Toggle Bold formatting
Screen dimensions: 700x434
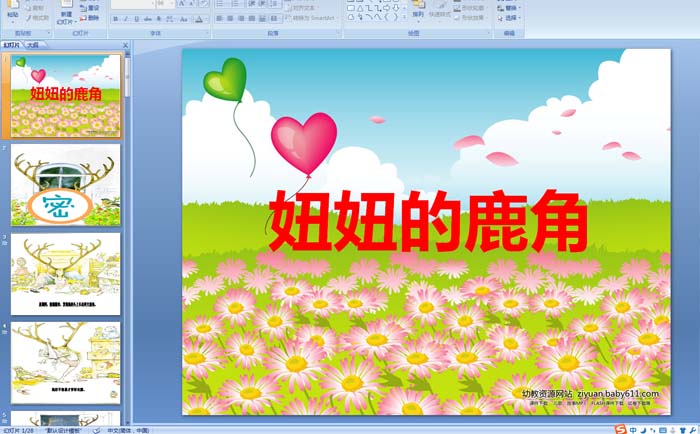[x=116, y=18]
